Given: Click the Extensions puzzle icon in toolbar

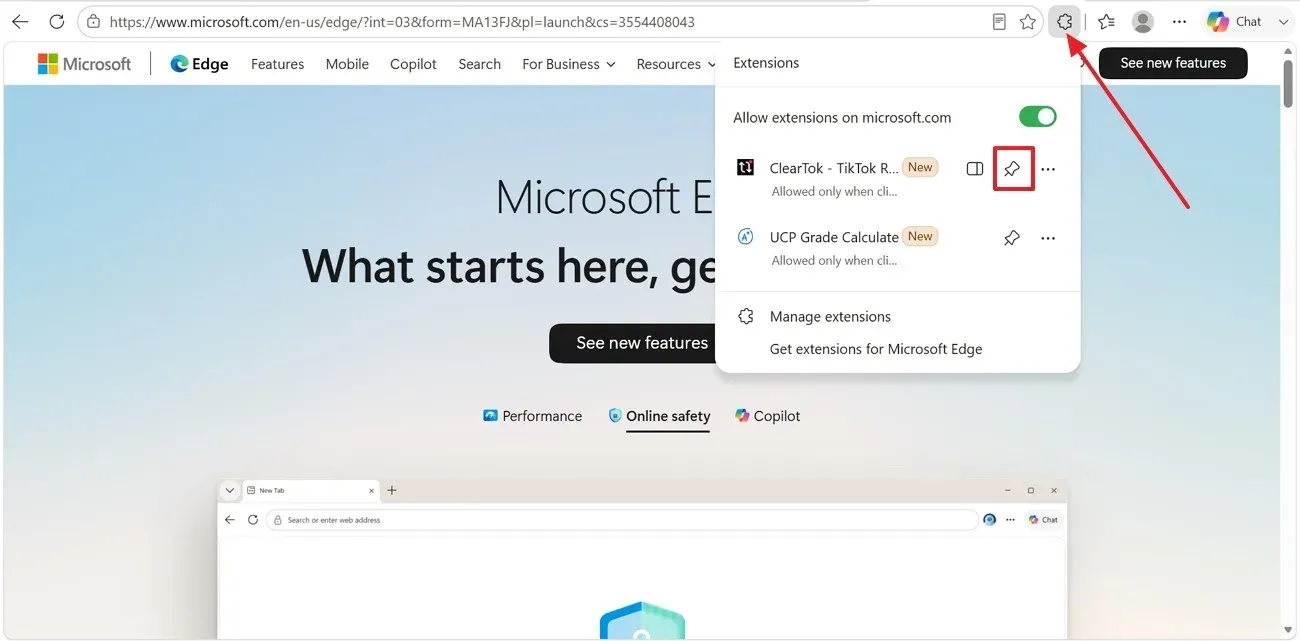Looking at the screenshot, I should coord(1065,21).
